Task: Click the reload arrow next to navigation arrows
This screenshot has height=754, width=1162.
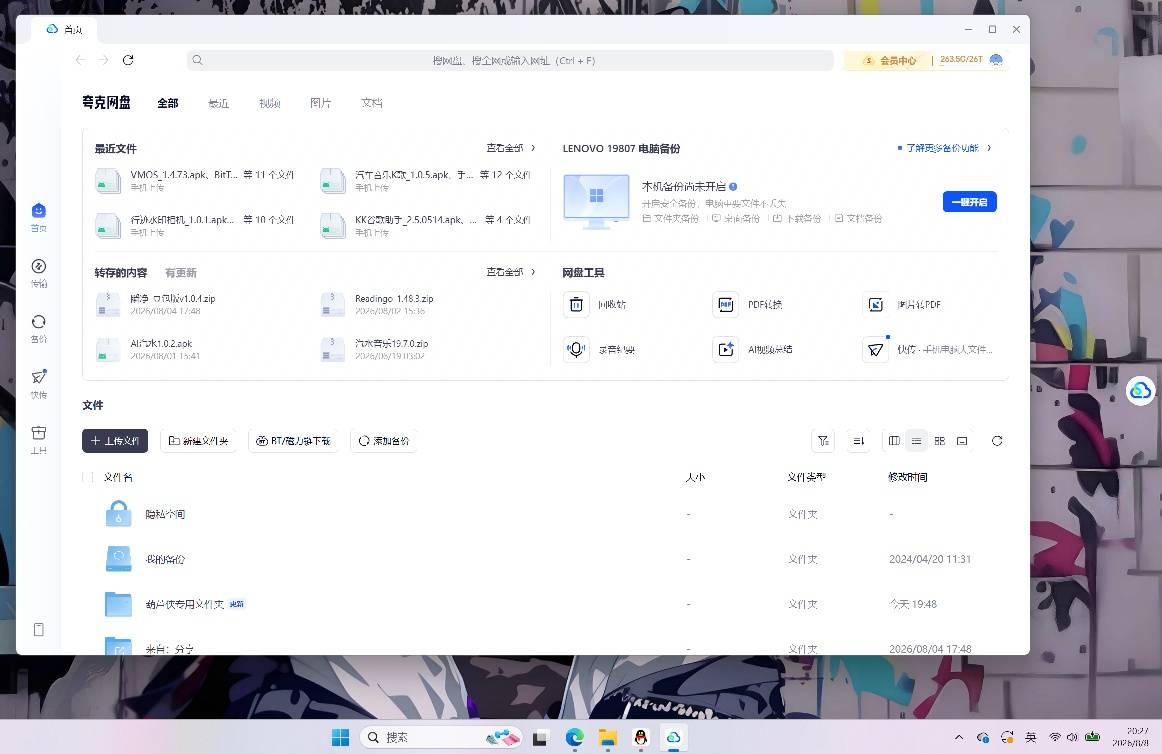Action: coord(128,60)
